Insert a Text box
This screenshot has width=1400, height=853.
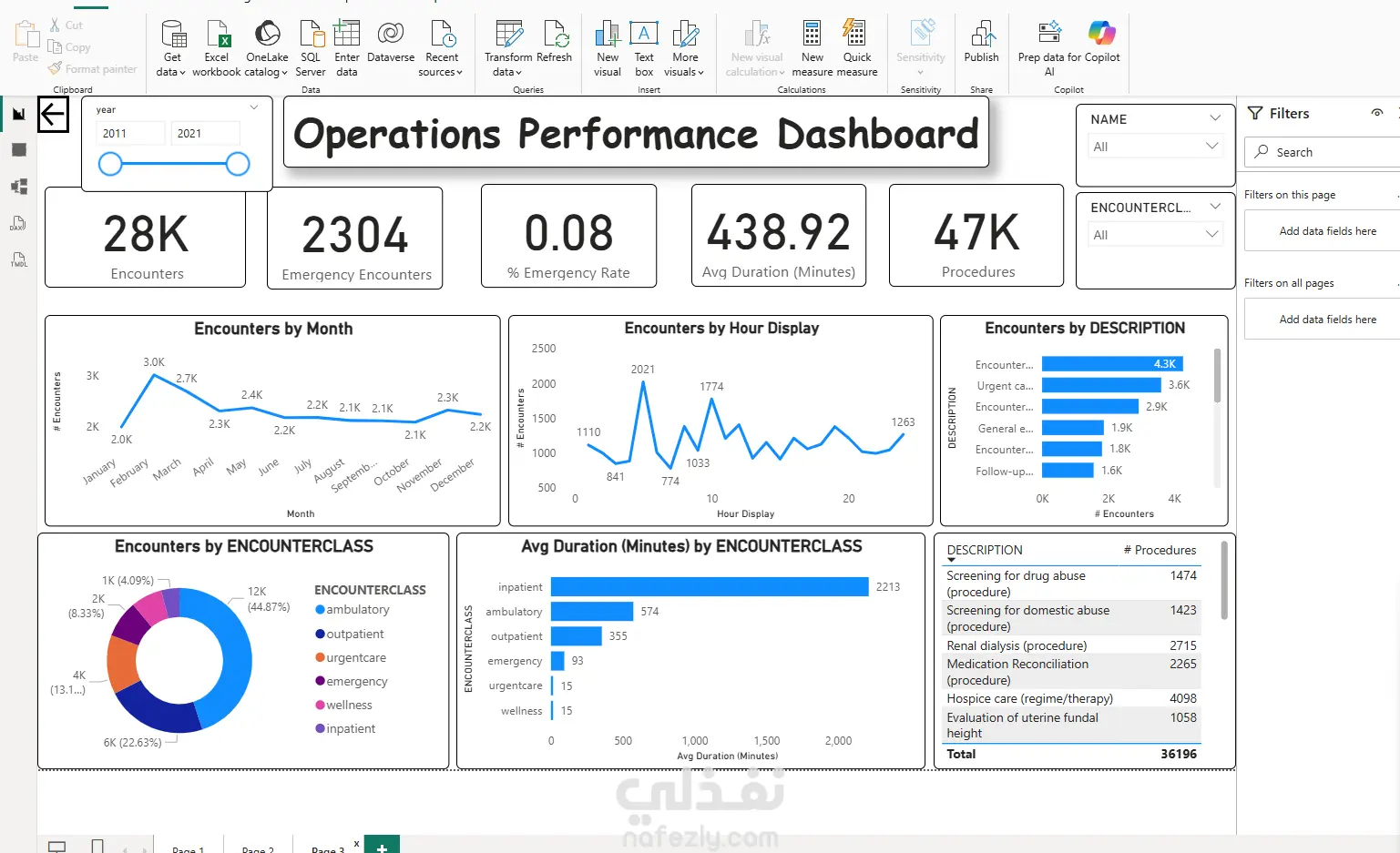point(644,48)
